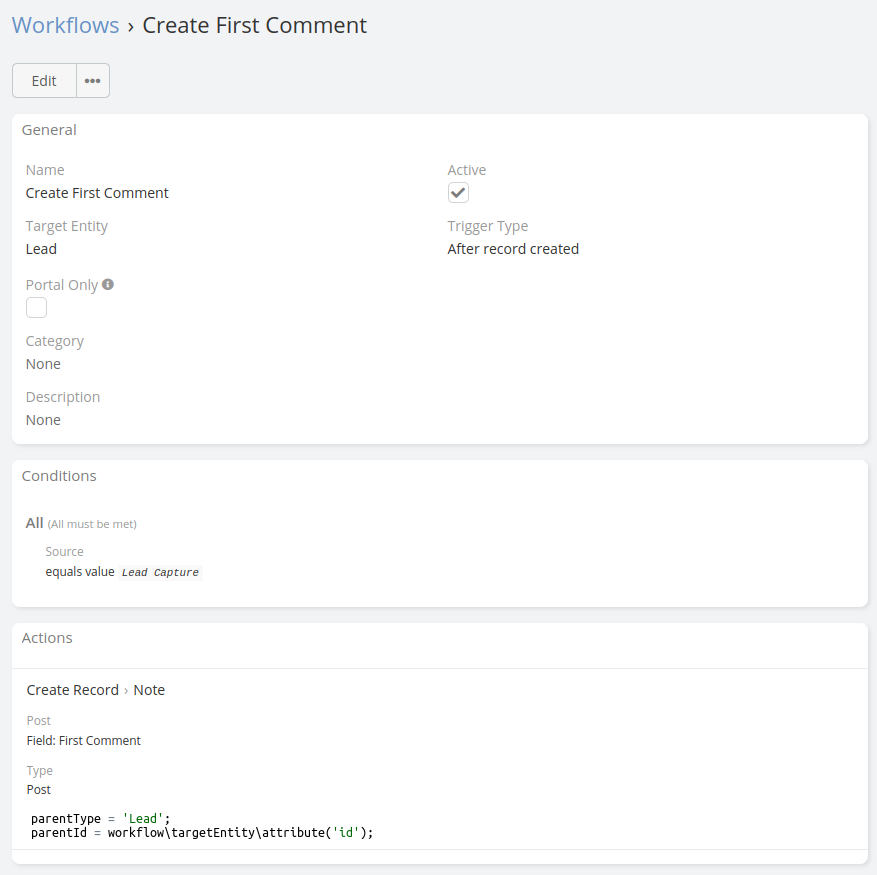Click the 'Create Record › Note' action title
877x875 pixels.
point(96,690)
